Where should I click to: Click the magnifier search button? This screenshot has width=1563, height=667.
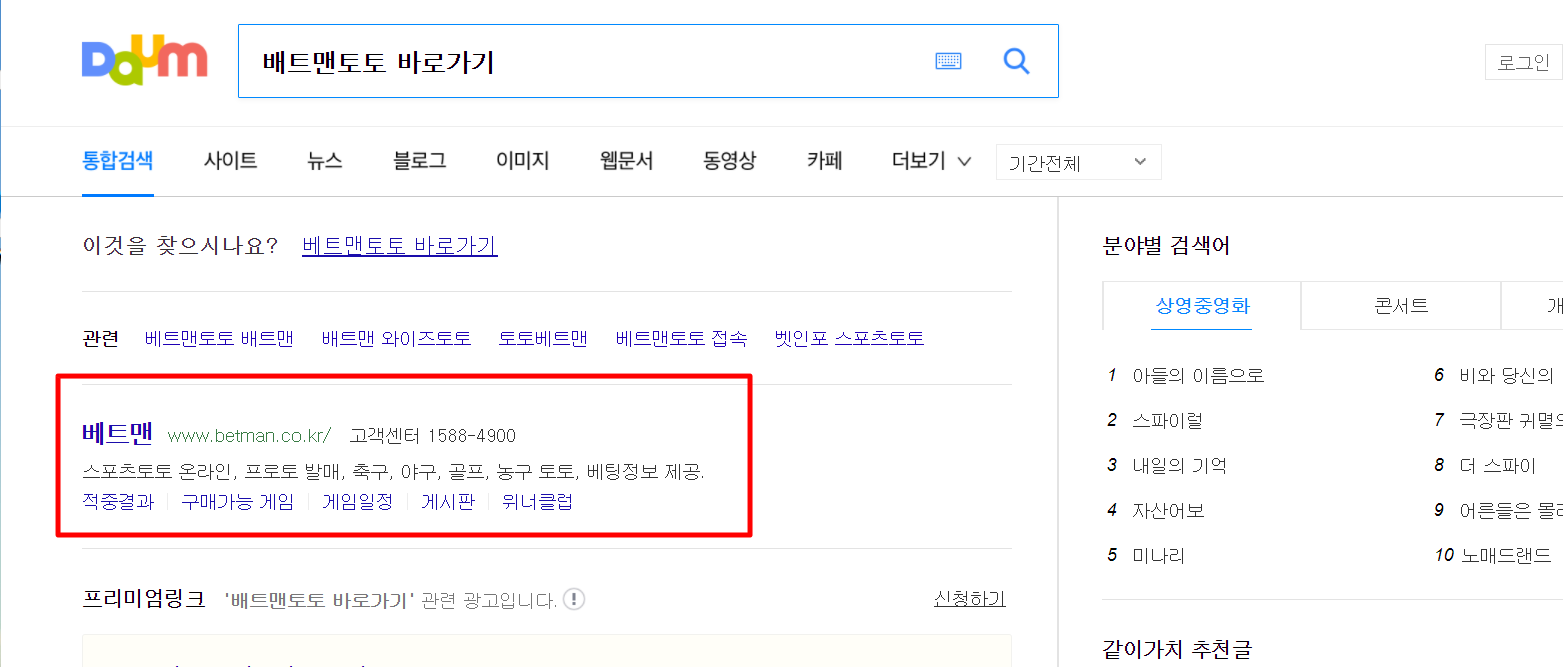pyautogui.click(x=1016, y=62)
